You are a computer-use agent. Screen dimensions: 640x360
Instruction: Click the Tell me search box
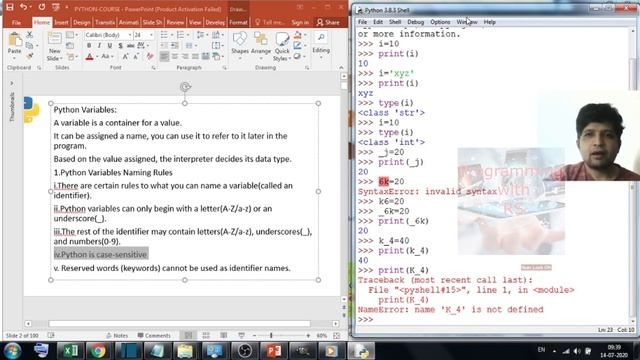(x=269, y=22)
